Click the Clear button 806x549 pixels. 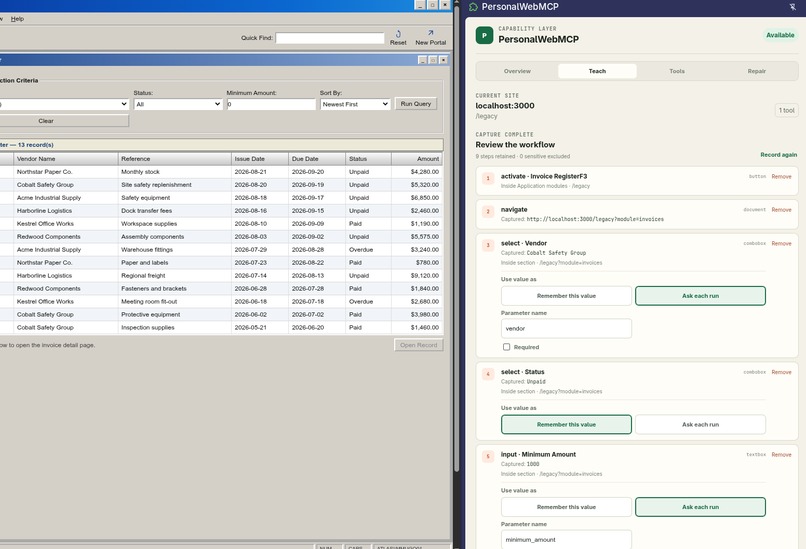[64, 121]
